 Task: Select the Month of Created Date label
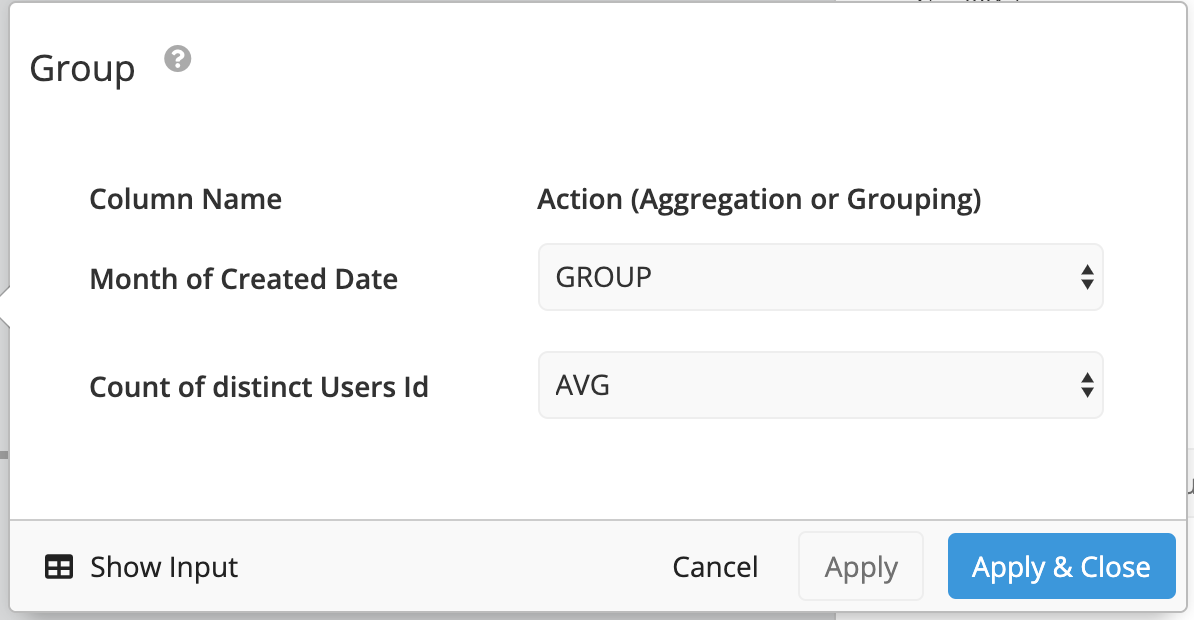pyautogui.click(x=244, y=279)
